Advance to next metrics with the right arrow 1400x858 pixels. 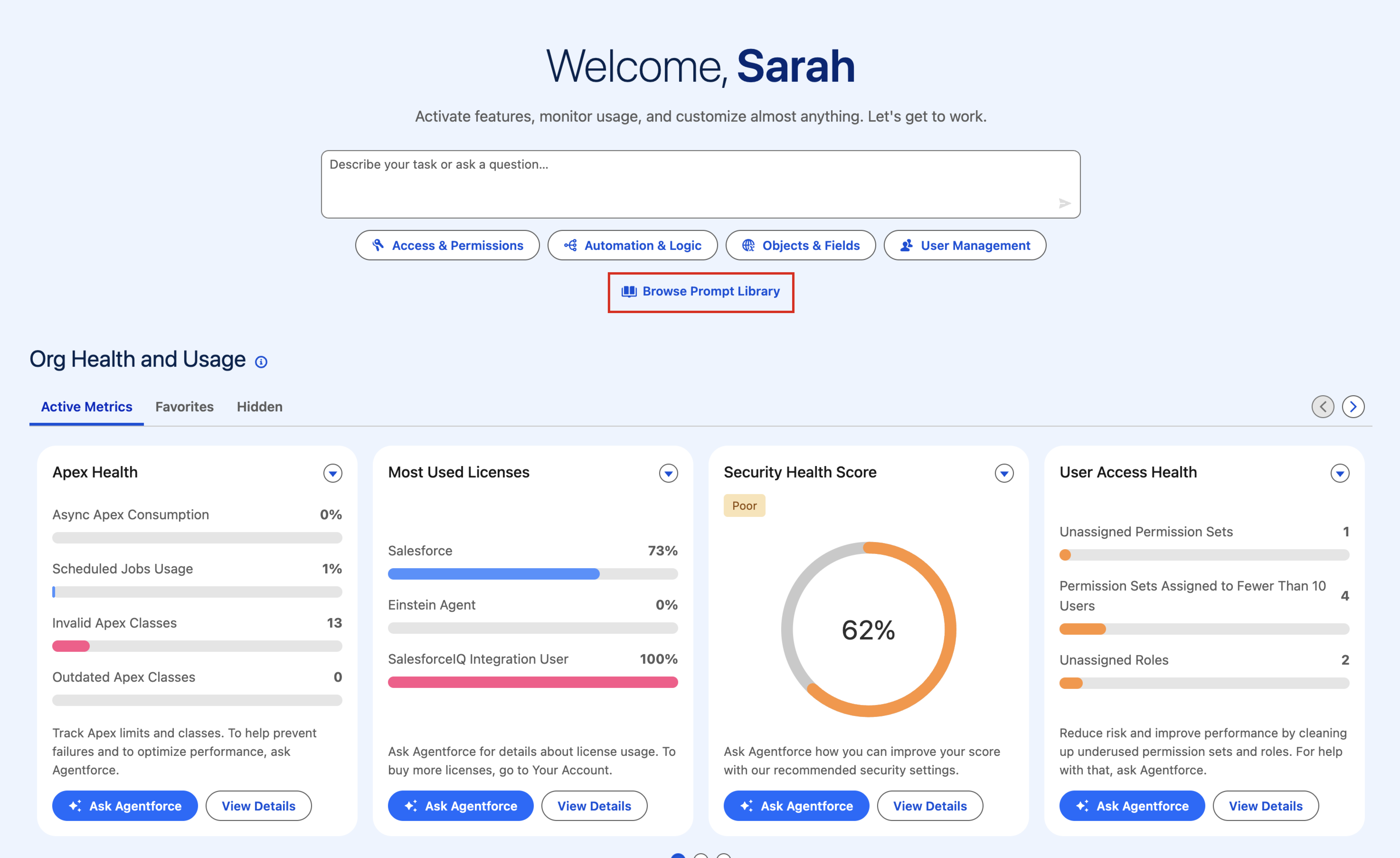[1353, 406]
